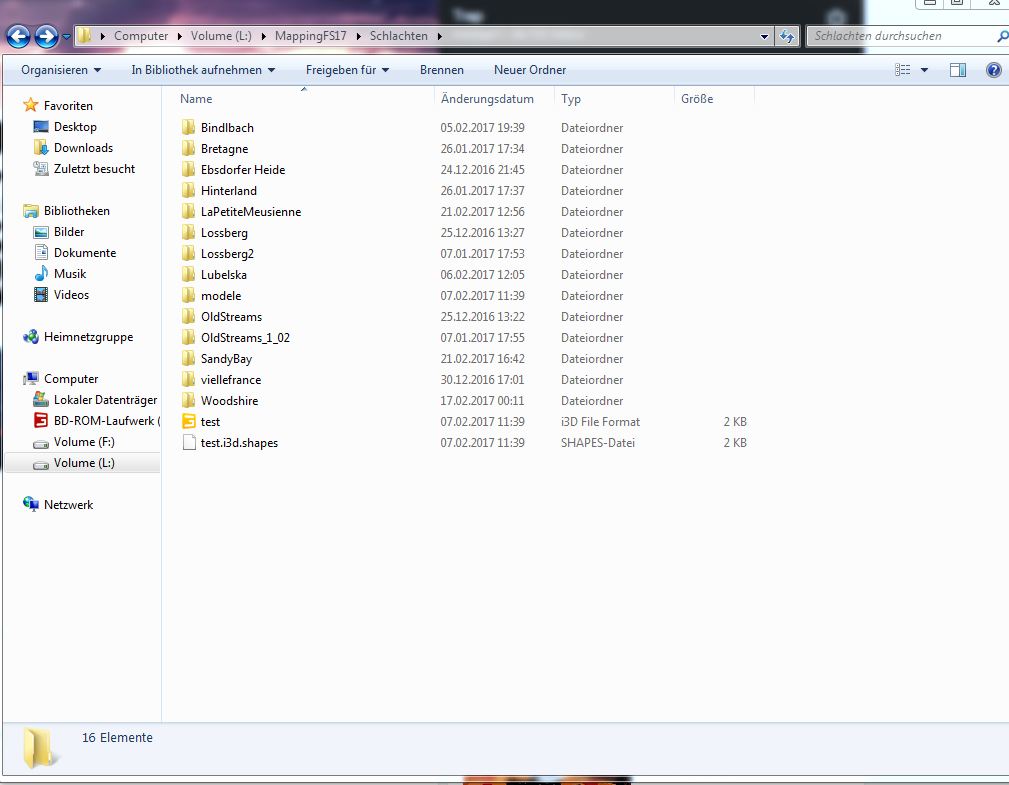1009x785 pixels.
Task: Click the Forward navigation arrow button
Action: coord(46,37)
